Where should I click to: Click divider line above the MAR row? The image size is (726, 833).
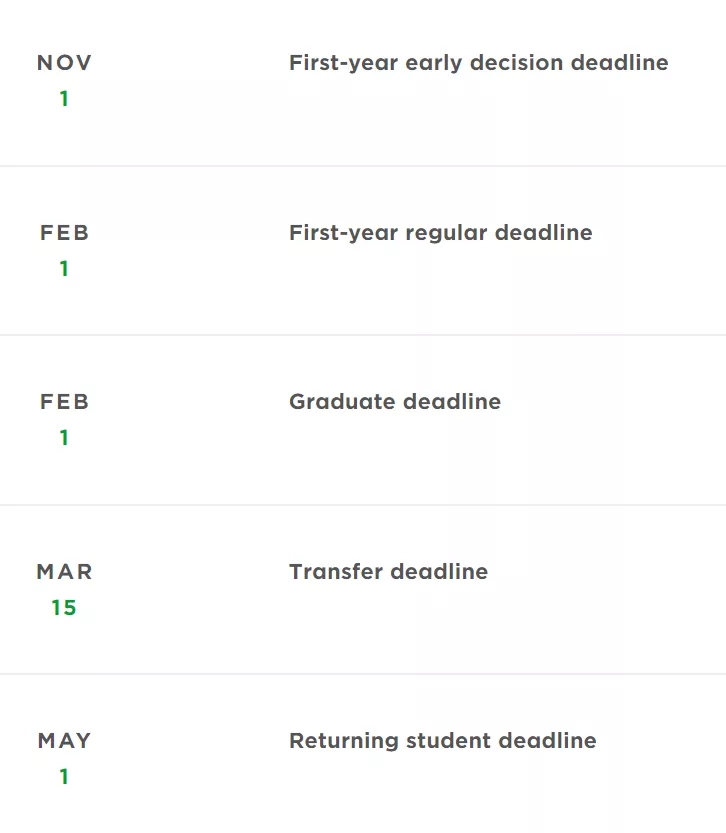[363, 505]
